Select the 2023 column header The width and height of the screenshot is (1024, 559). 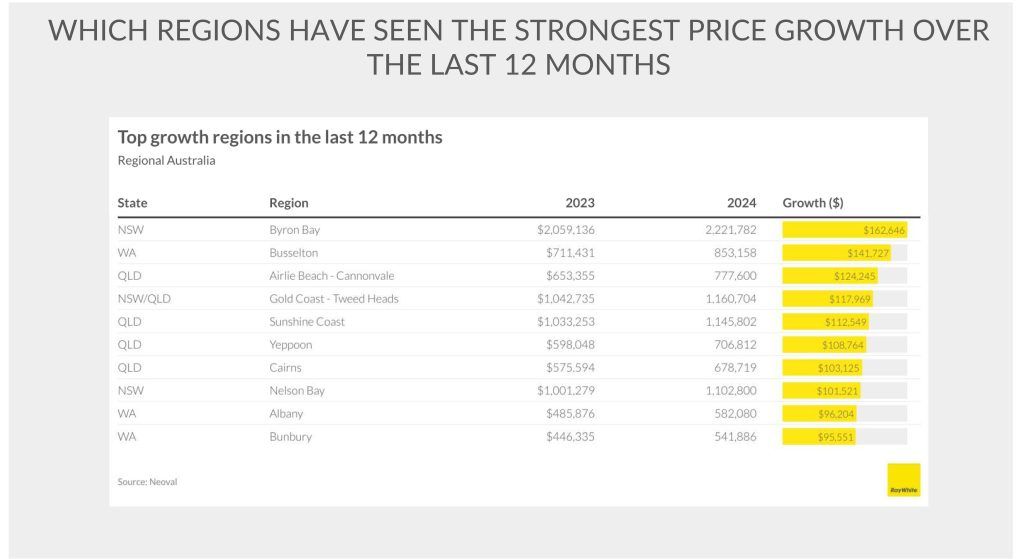tap(579, 203)
